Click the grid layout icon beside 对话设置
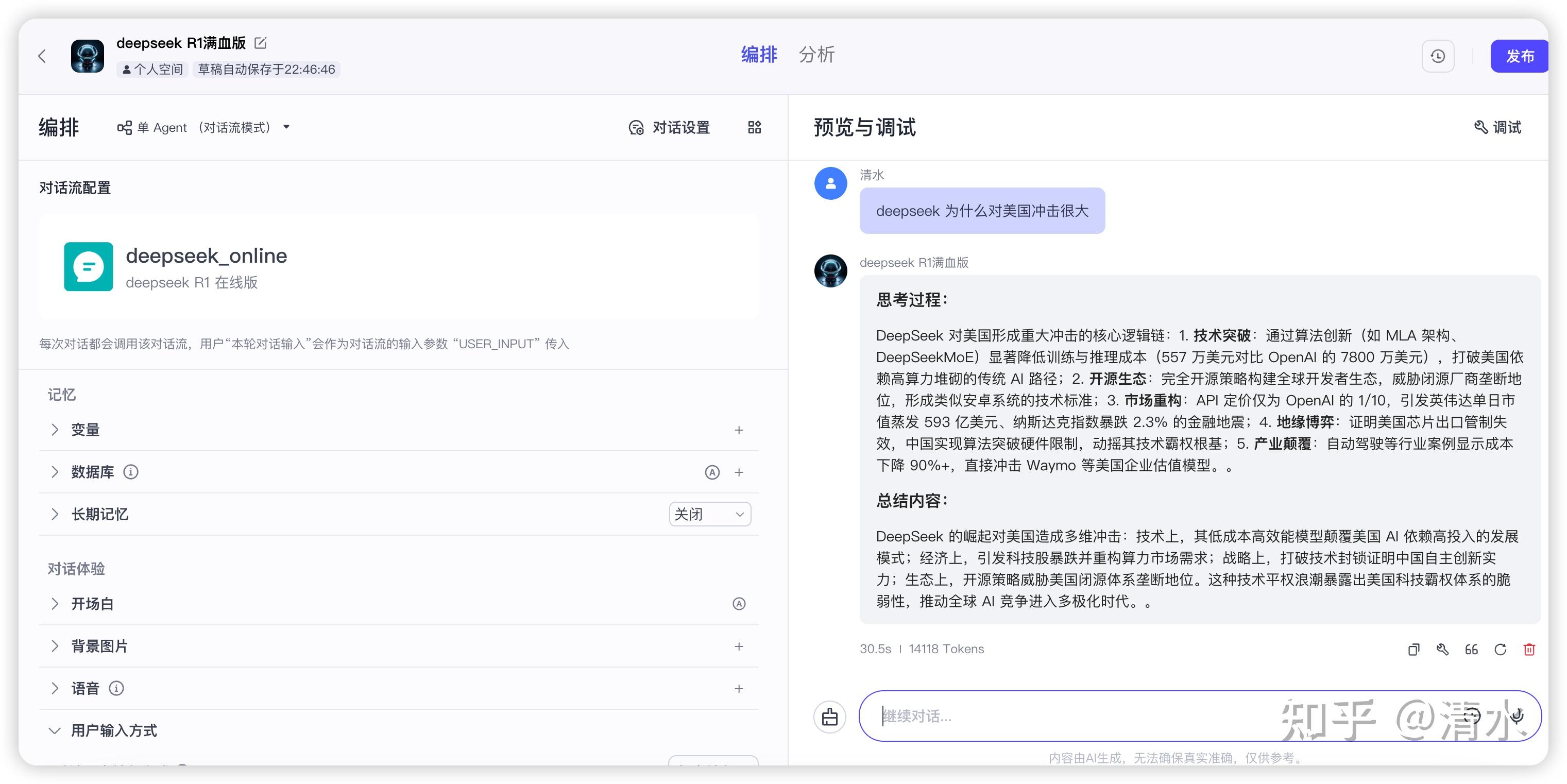 [754, 127]
